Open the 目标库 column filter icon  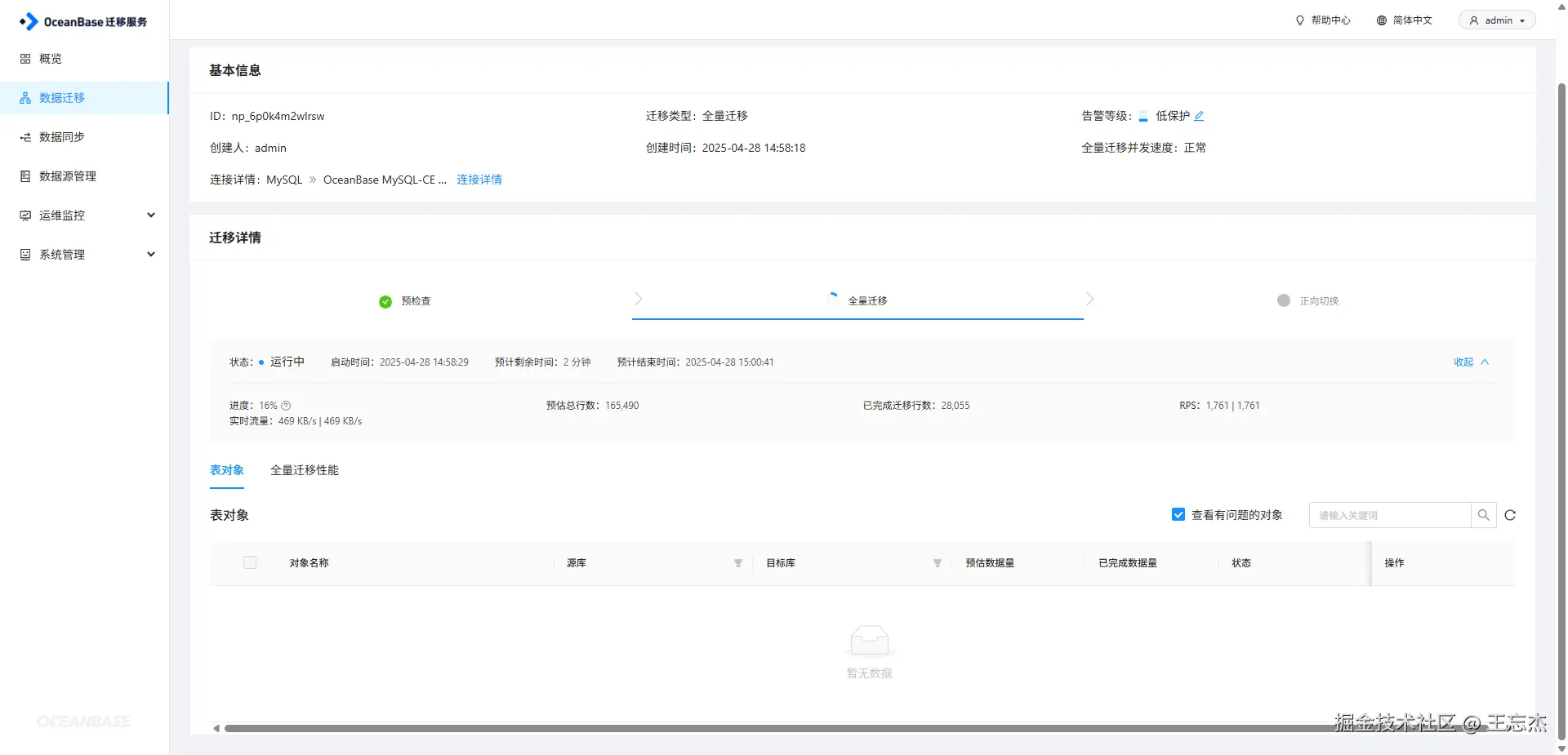click(x=938, y=563)
